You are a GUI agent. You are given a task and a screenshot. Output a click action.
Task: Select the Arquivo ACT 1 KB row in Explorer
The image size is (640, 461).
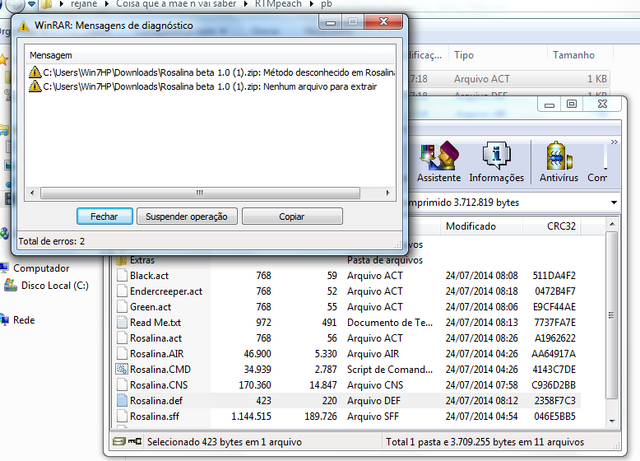[508, 79]
